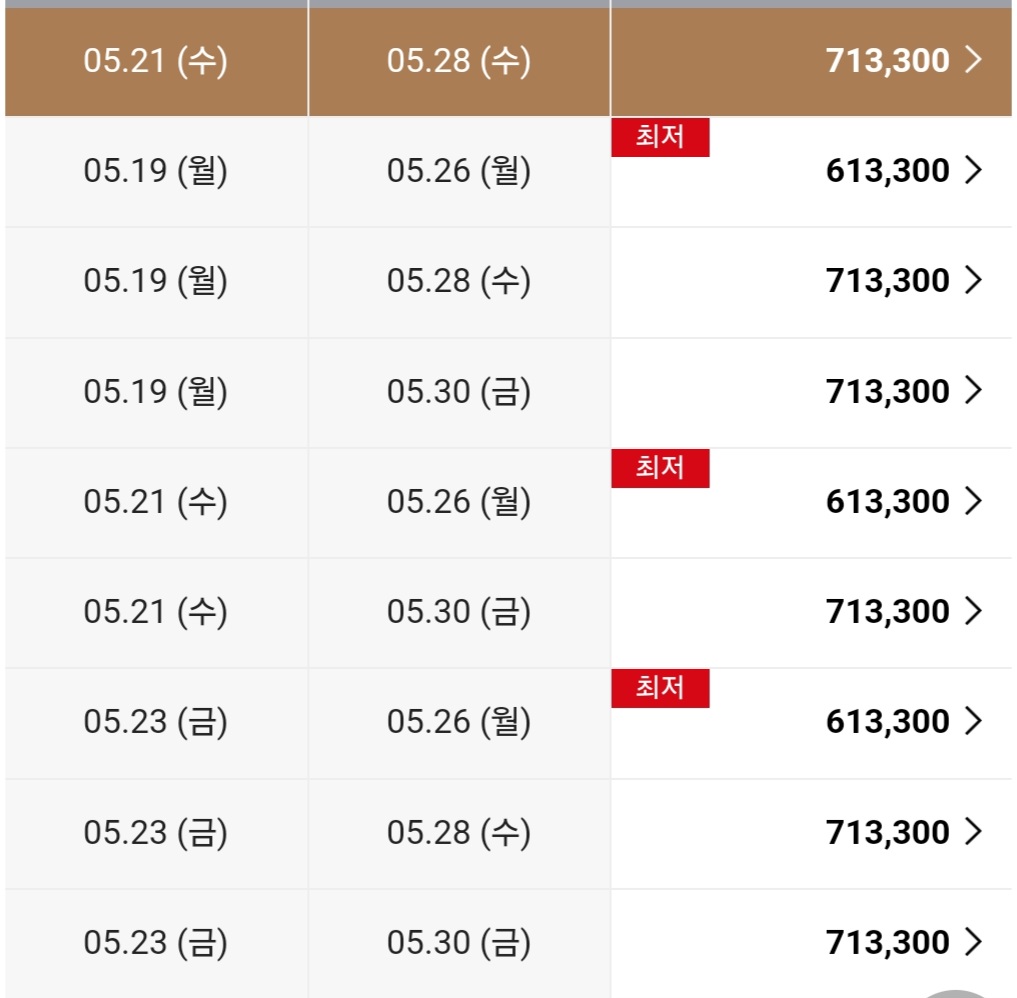Tap the chevron for 05.21 to 05.26 fare
The width and height of the screenshot is (1017, 998).
click(974, 501)
